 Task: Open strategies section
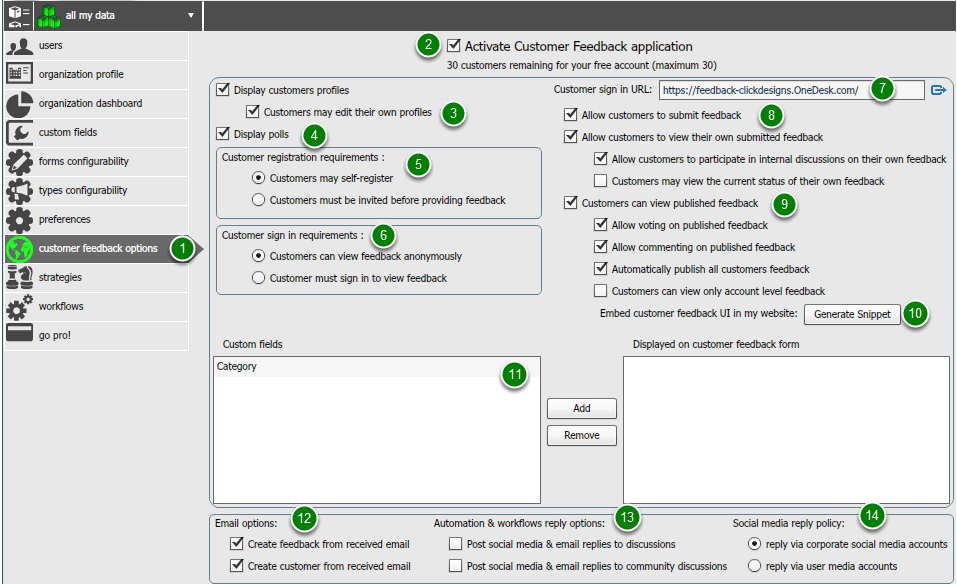[x=97, y=278]
